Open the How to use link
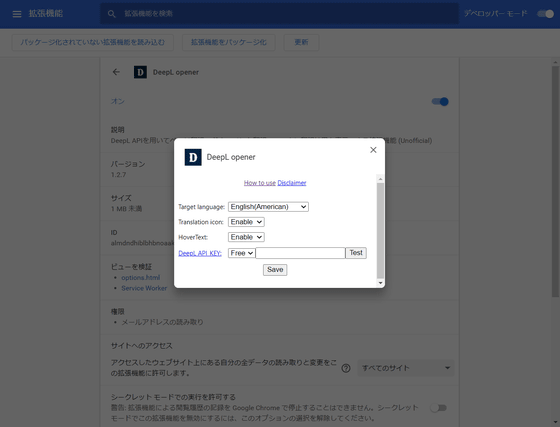The image size is (560, 427). coord(260,183)
